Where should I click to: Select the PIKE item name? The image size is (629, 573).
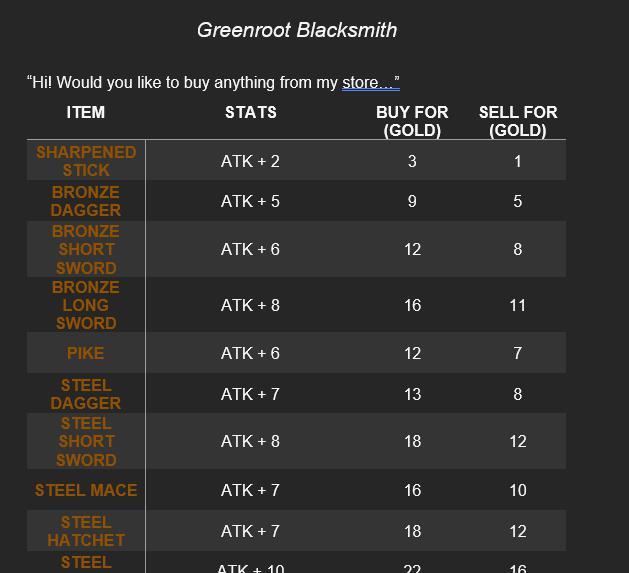click(x=86, y=353)
